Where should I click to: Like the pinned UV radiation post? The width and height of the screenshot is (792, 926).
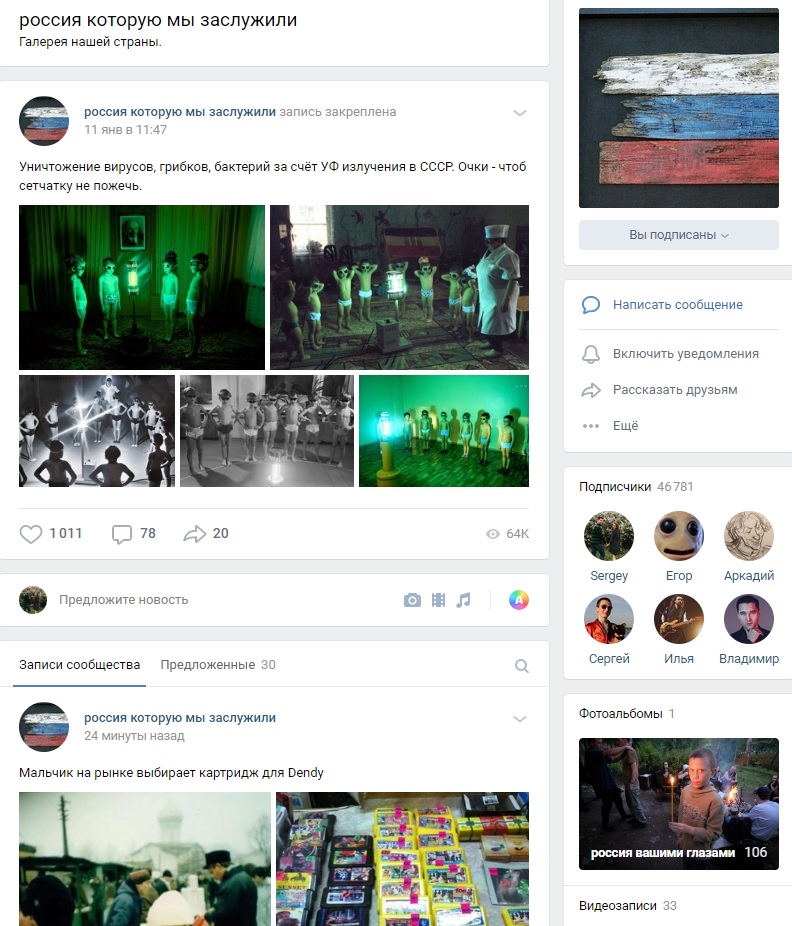pos(31,534)
